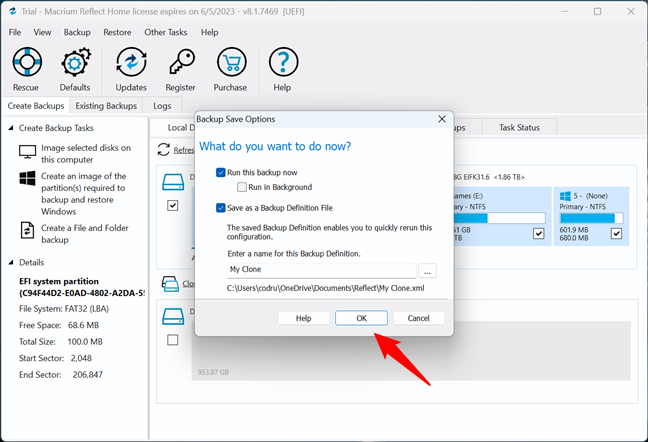Close the Backup Save Options dialog
This screenshot has width=648, height=442.
[442, 119]
